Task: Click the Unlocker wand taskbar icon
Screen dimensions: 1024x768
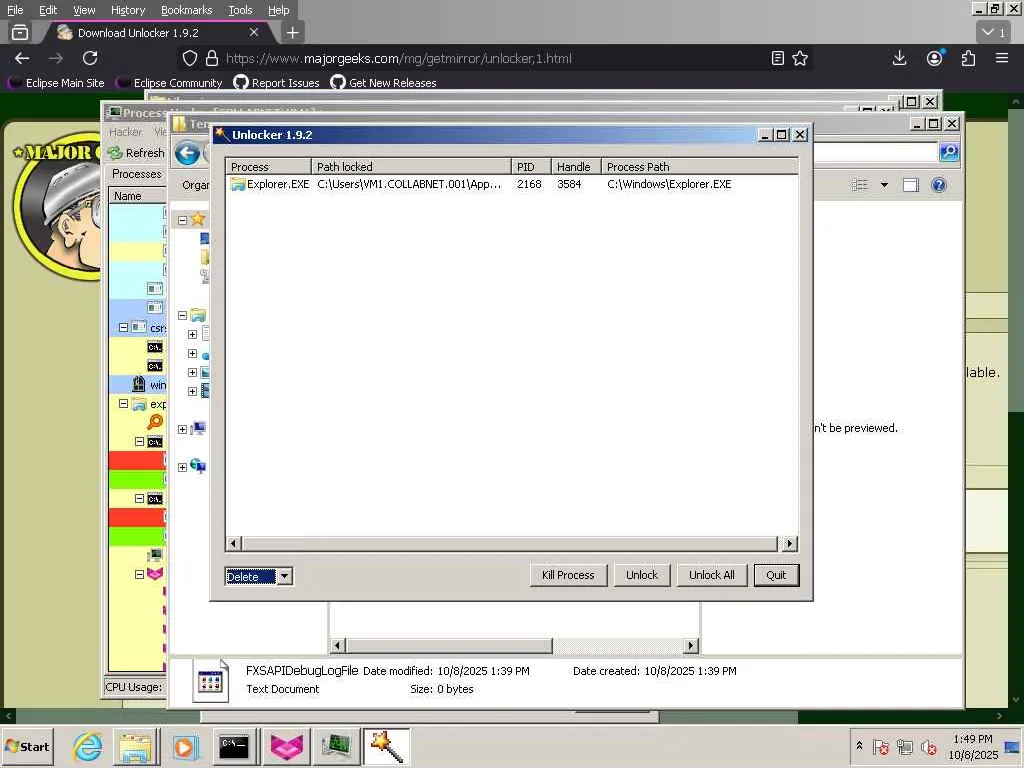Action: point(386,746)
